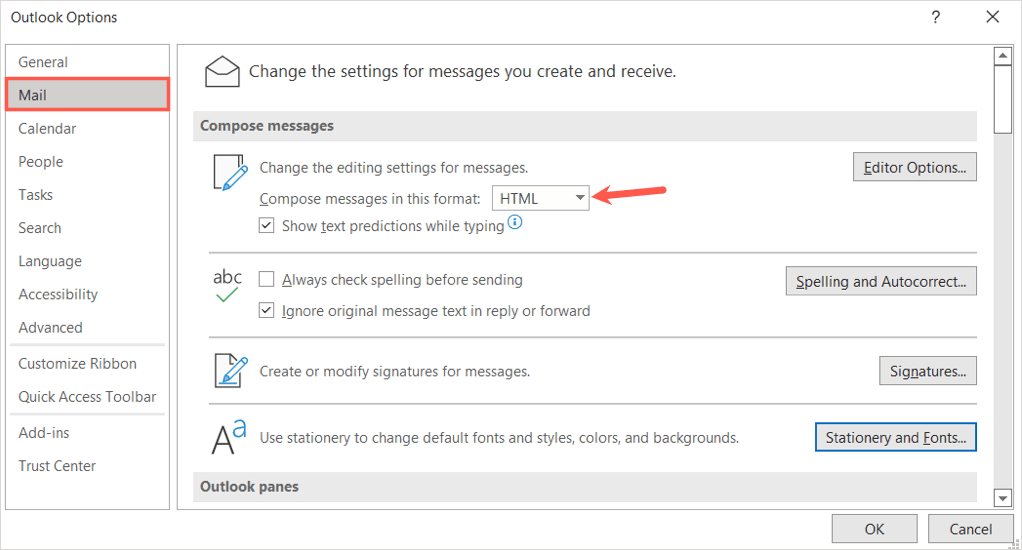Click the scrollbar up arrow
The width and height of the screenshot is (1022, 550).
pyautogui.click(x=1002, y=55)
